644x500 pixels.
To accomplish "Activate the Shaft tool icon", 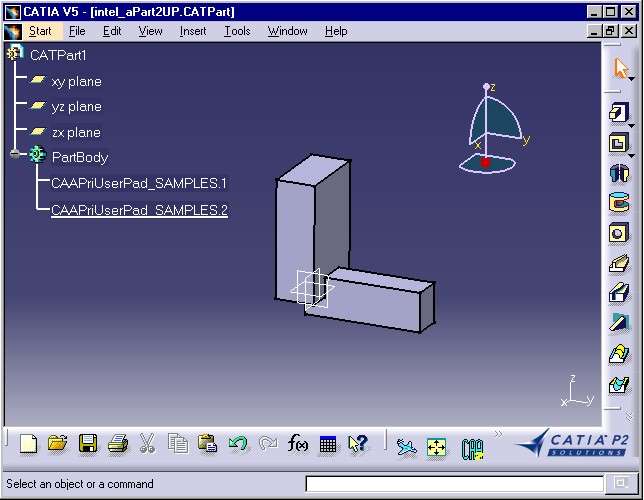I will pos(619,173).
